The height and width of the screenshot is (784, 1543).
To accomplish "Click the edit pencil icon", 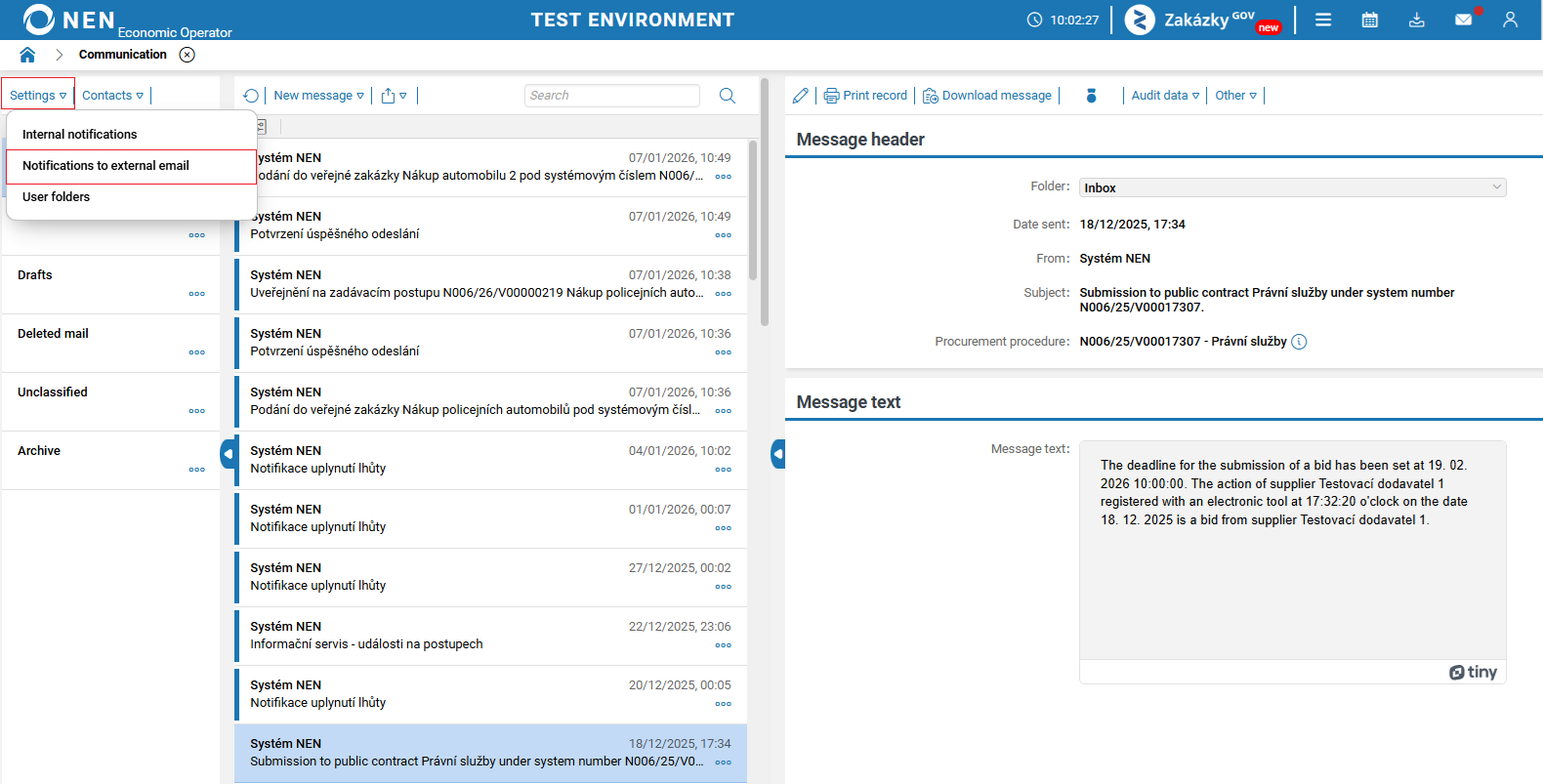I will 801,95.
